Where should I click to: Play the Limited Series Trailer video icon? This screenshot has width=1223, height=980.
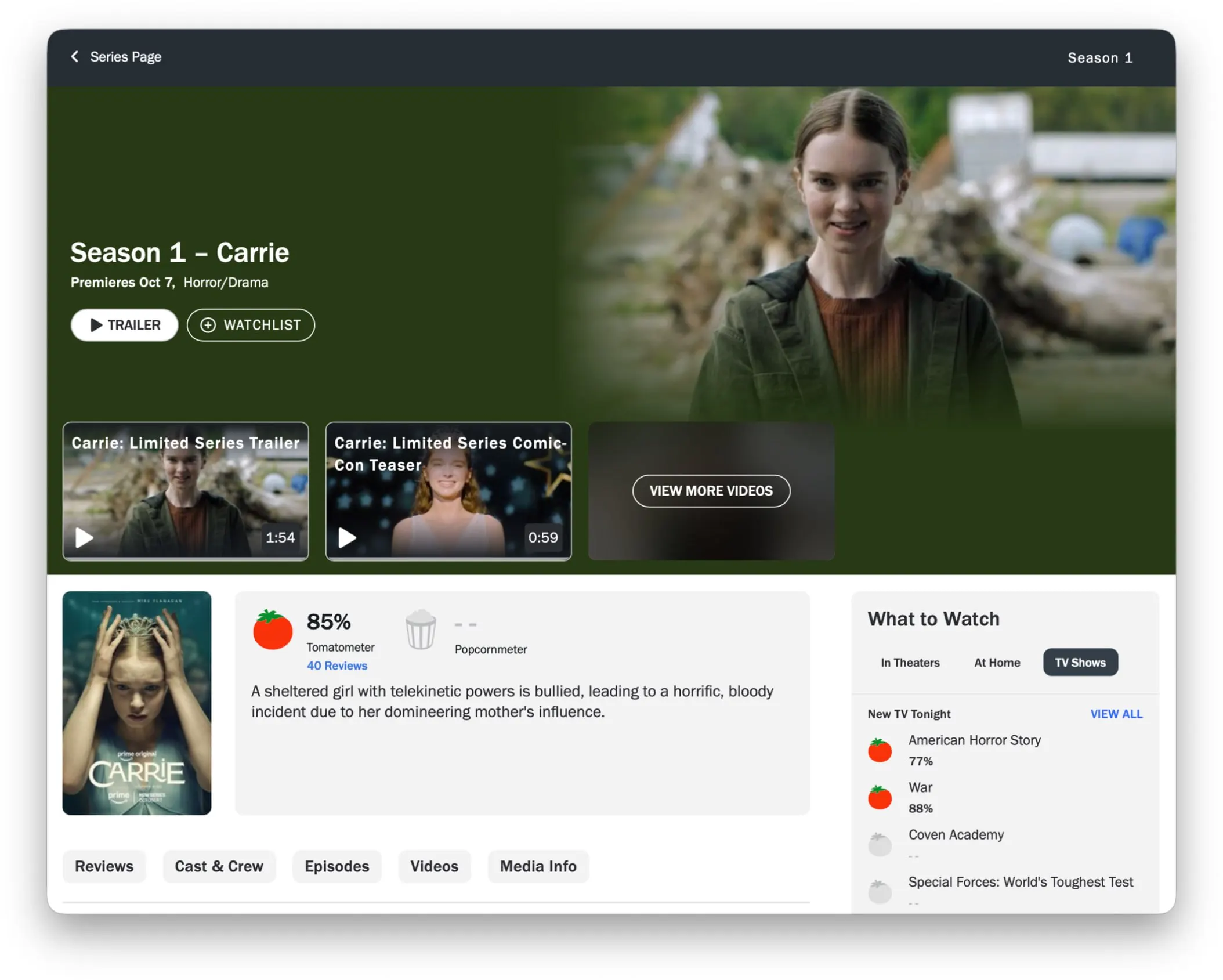(85, 538)
